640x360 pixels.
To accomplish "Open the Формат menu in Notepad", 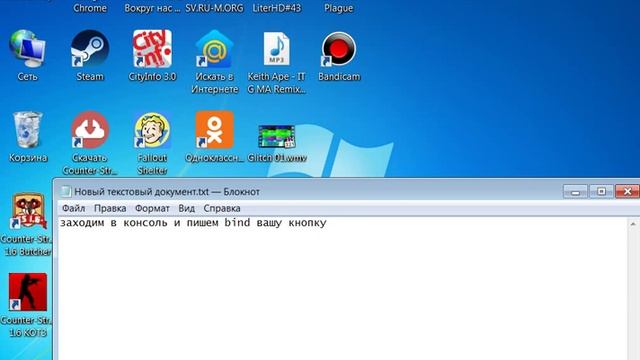I will click(x=152, y=208).
